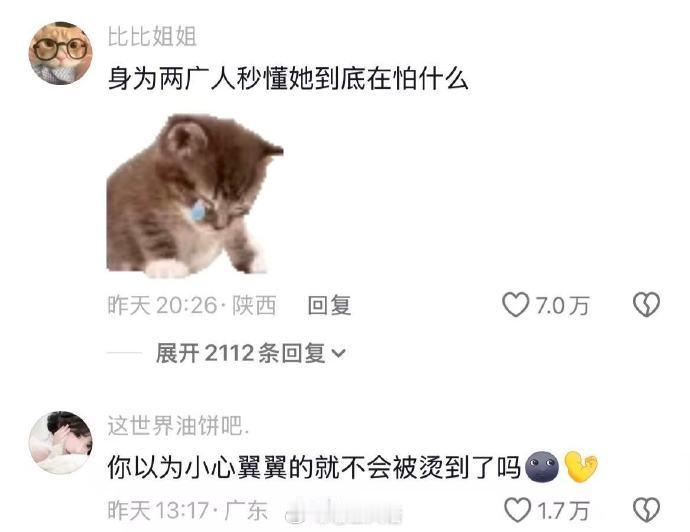
Task: Reply to 比比姐姐 via 回复
Action: 329,305
